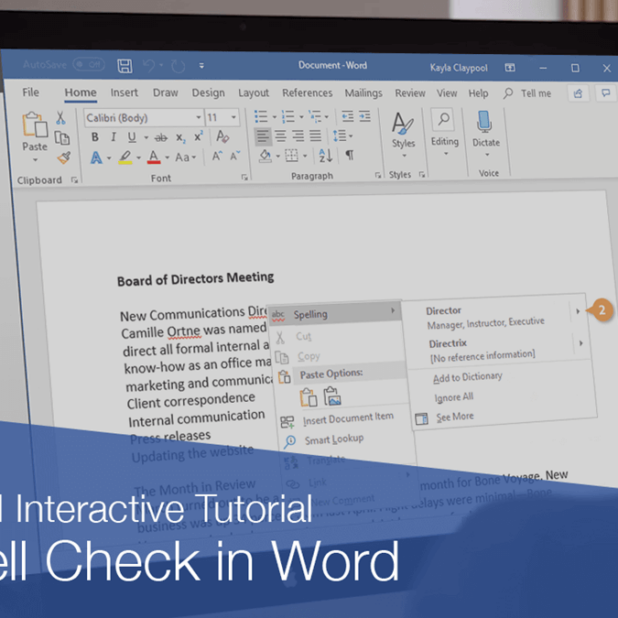618x618 pixels.
Task: Open Line and Paragraph Spacing dropdown
Action: tap(342, 136)
